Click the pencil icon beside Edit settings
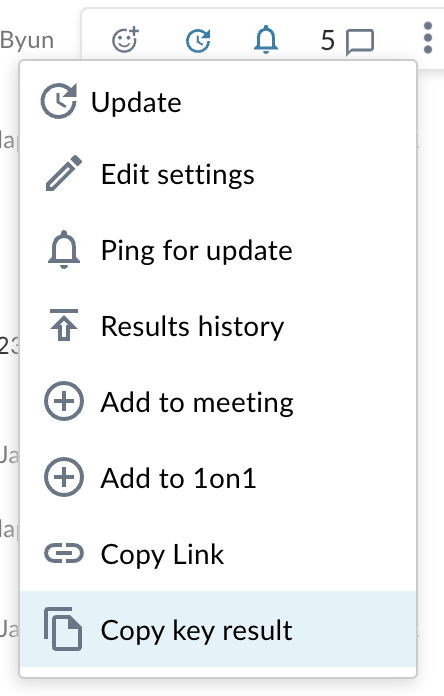The width and height of the screenshot is (444, 696). 64,173
